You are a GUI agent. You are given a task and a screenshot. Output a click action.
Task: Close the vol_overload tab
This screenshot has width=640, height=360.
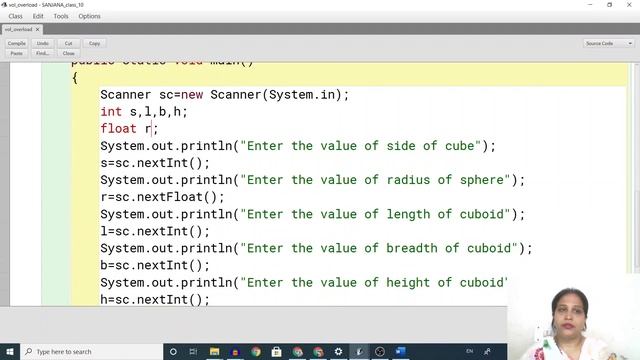tap(38, 29)
